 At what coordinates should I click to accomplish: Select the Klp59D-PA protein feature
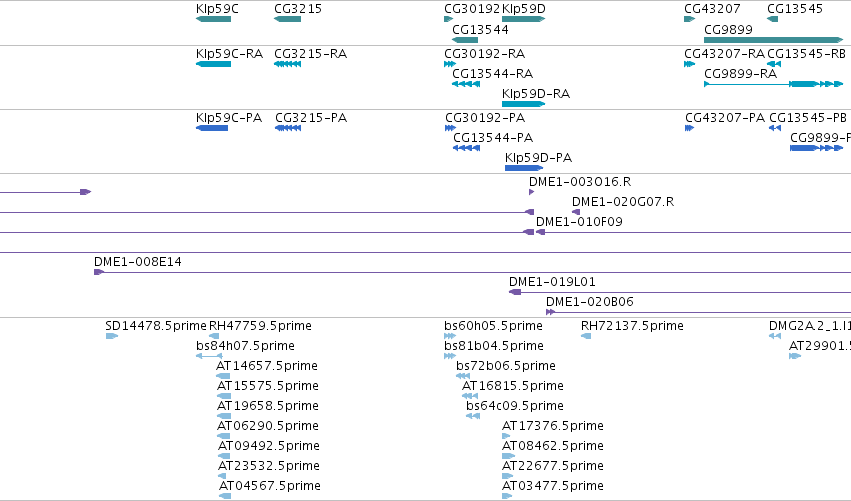524,168
